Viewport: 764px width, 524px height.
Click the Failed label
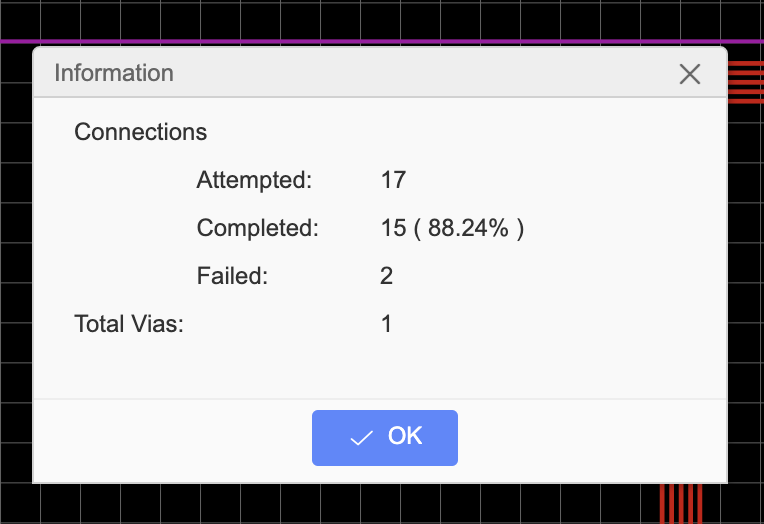click(232, 276)
